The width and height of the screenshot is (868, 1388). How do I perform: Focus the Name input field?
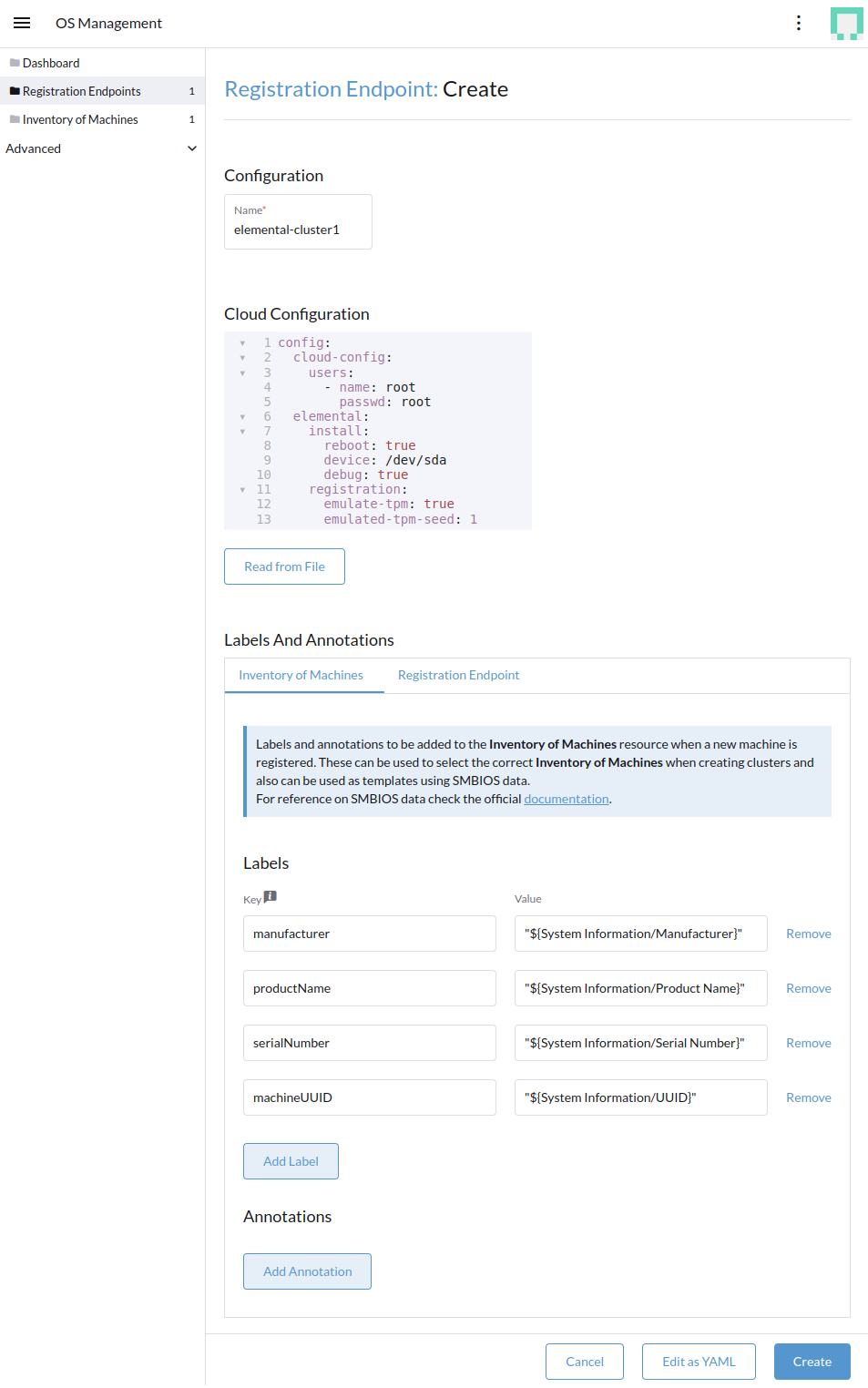pyautogui.click(x=298, y=221)
